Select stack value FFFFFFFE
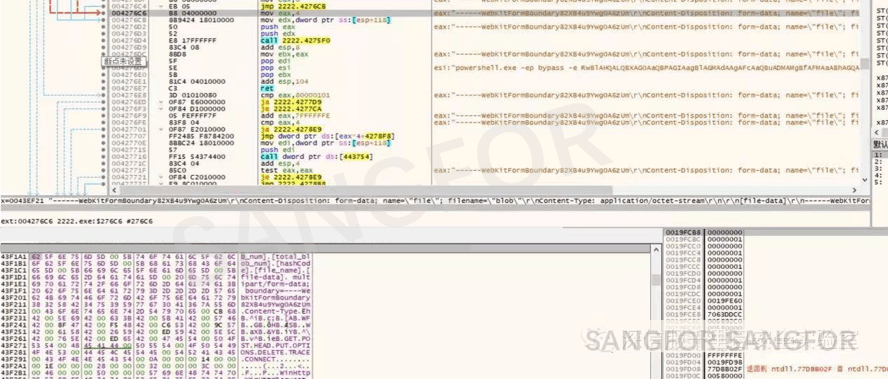The width and height of the screenshot is (888, 387). 724,355
